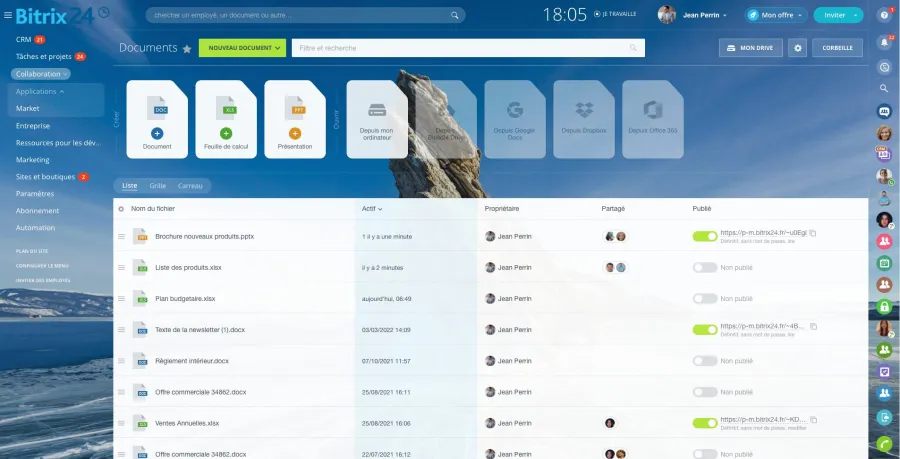The height and width of the screenshot is (459, 900).
Task: Open list column settings gear icon
Action: (121, 209)
